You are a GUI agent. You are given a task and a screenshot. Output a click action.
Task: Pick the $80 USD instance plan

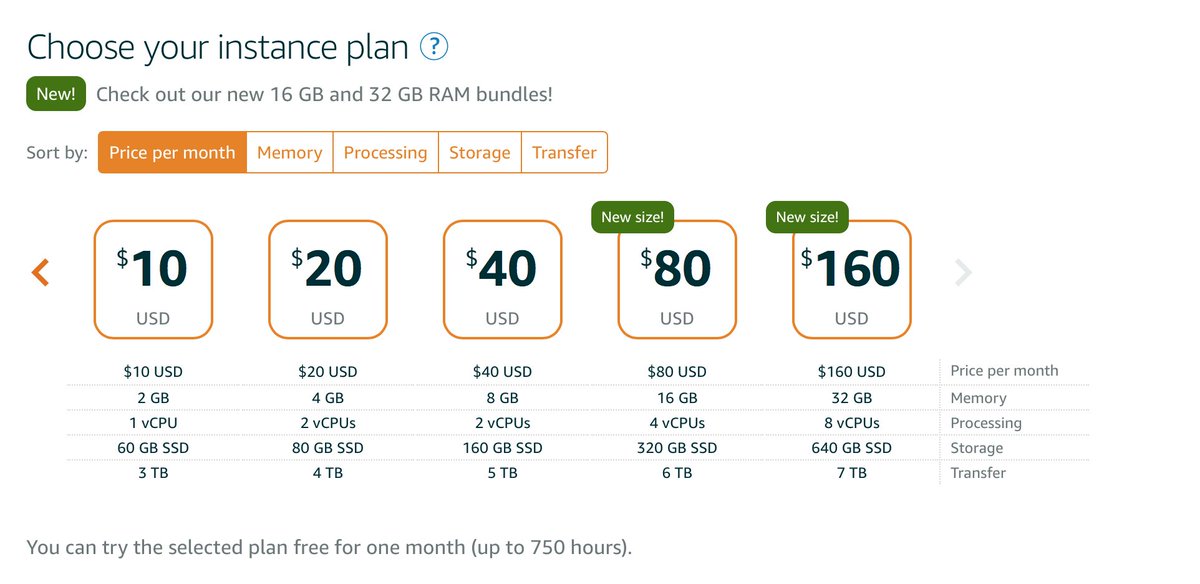tap(677, 279)
